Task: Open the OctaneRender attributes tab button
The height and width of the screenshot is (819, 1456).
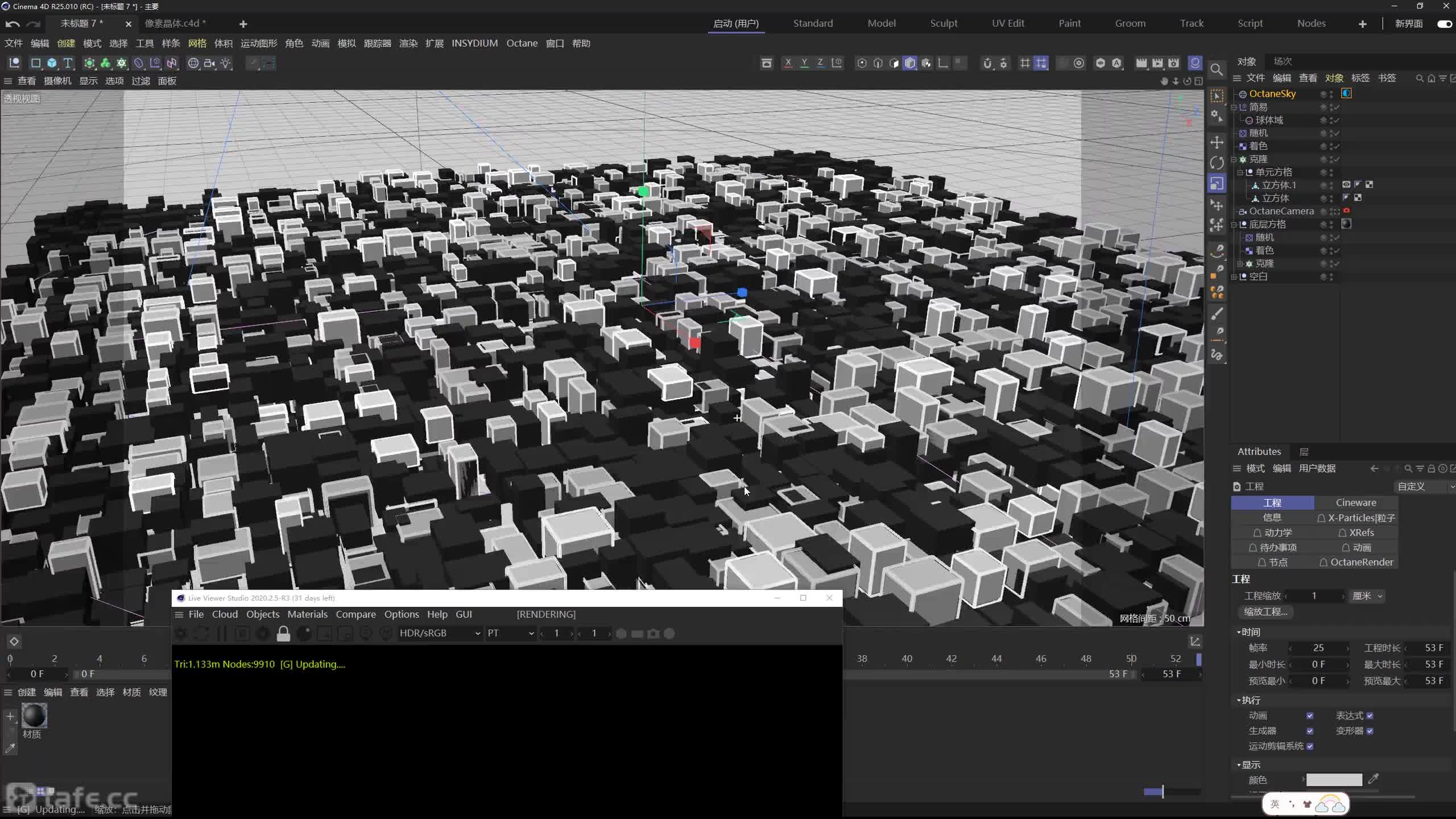Action: coord(1356,562)
